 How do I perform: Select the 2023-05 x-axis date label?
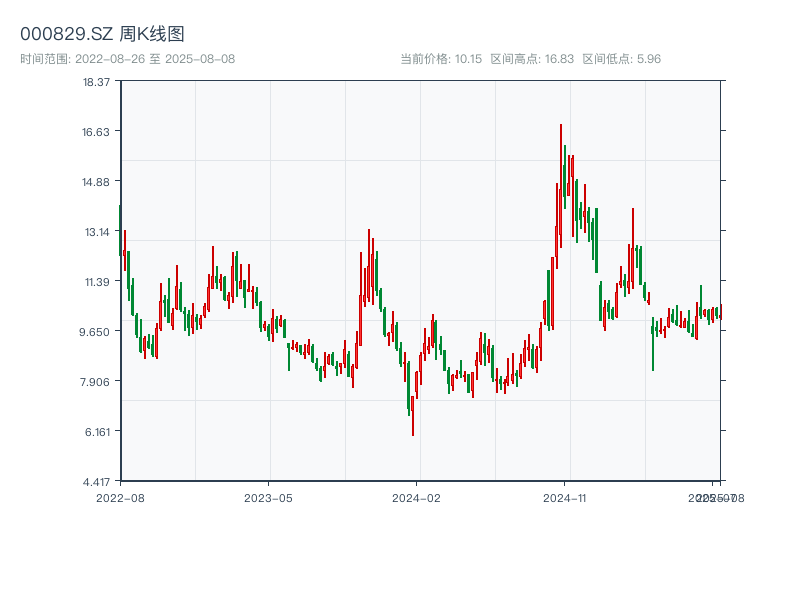[x=268, y=497]
